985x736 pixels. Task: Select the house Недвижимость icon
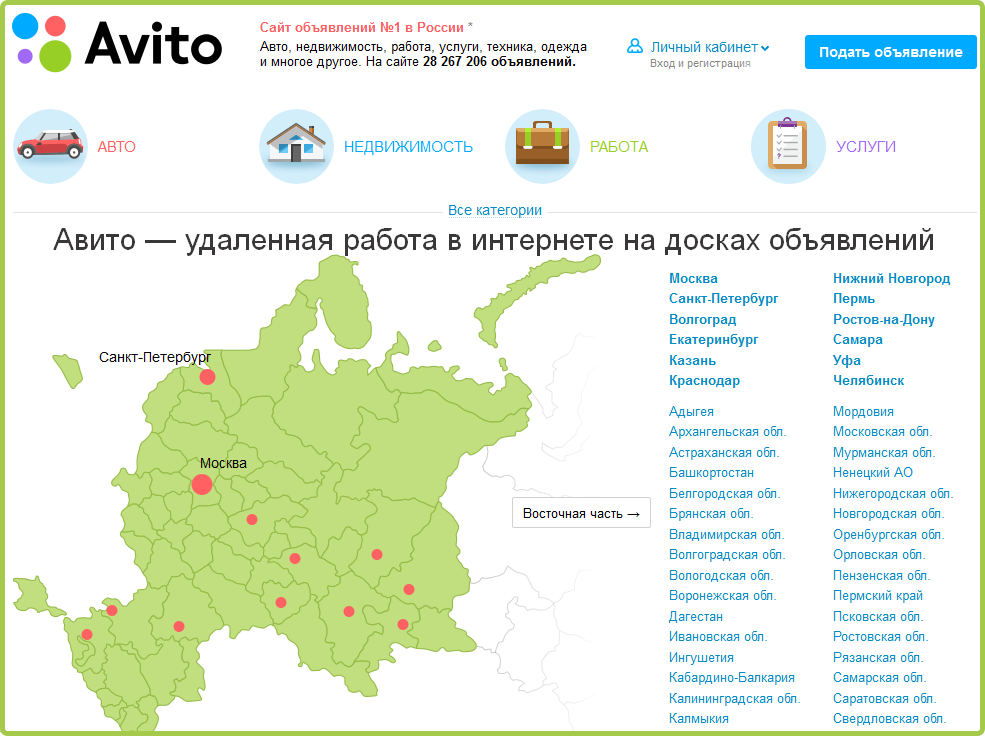[296, 147]
